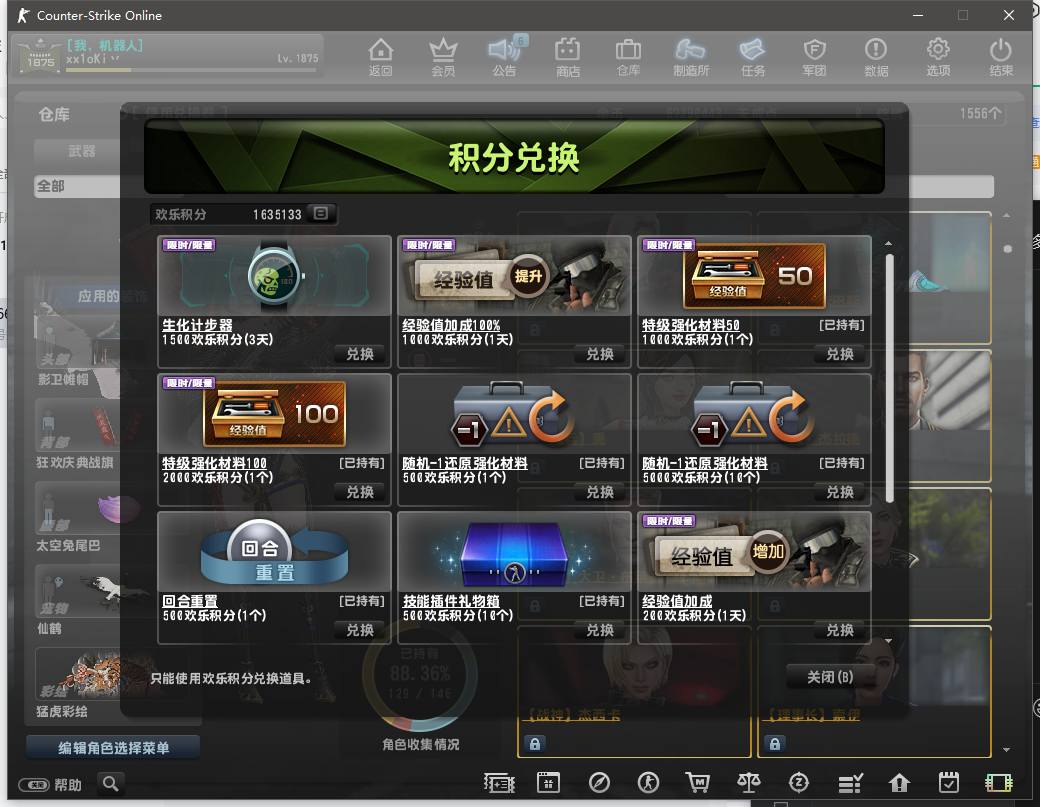Open the 回合重置 item name link
1040x807 pixels.
(190, 601)
